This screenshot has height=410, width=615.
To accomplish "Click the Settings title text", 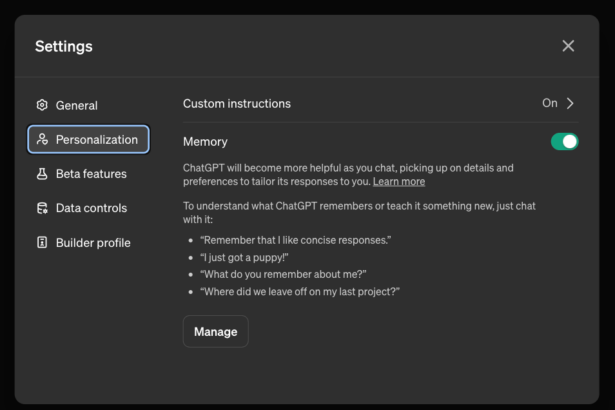I will point(64,46).
